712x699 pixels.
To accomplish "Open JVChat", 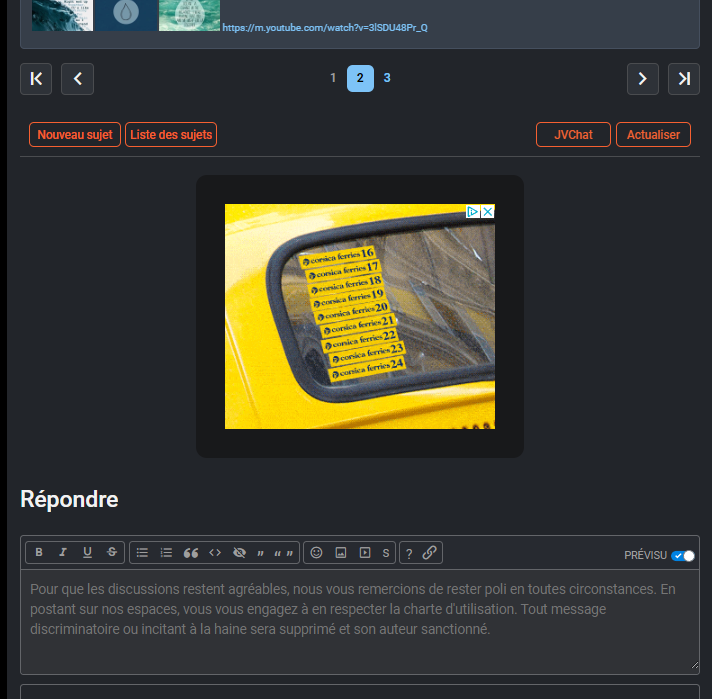I will tap(573, 134).
